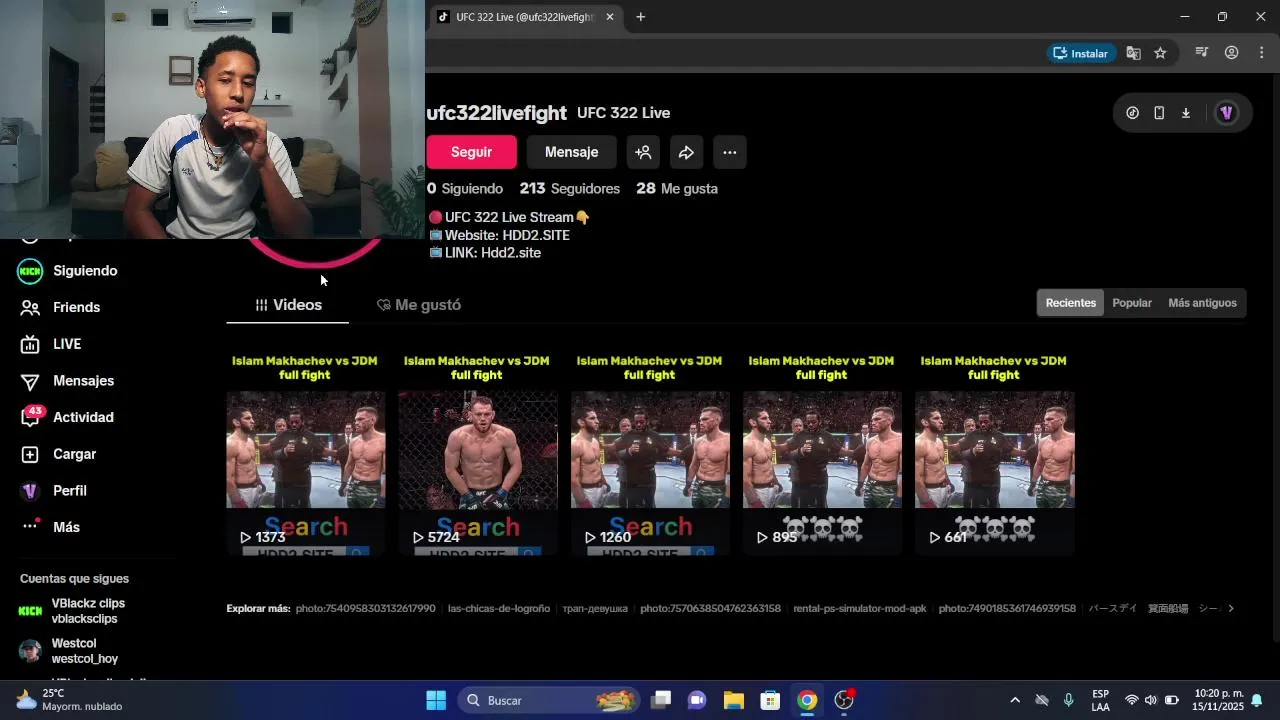The height and width of the screenshot is (720, 1280).
Task: Click the Mensaje button
Action: [x=571, y=152]
